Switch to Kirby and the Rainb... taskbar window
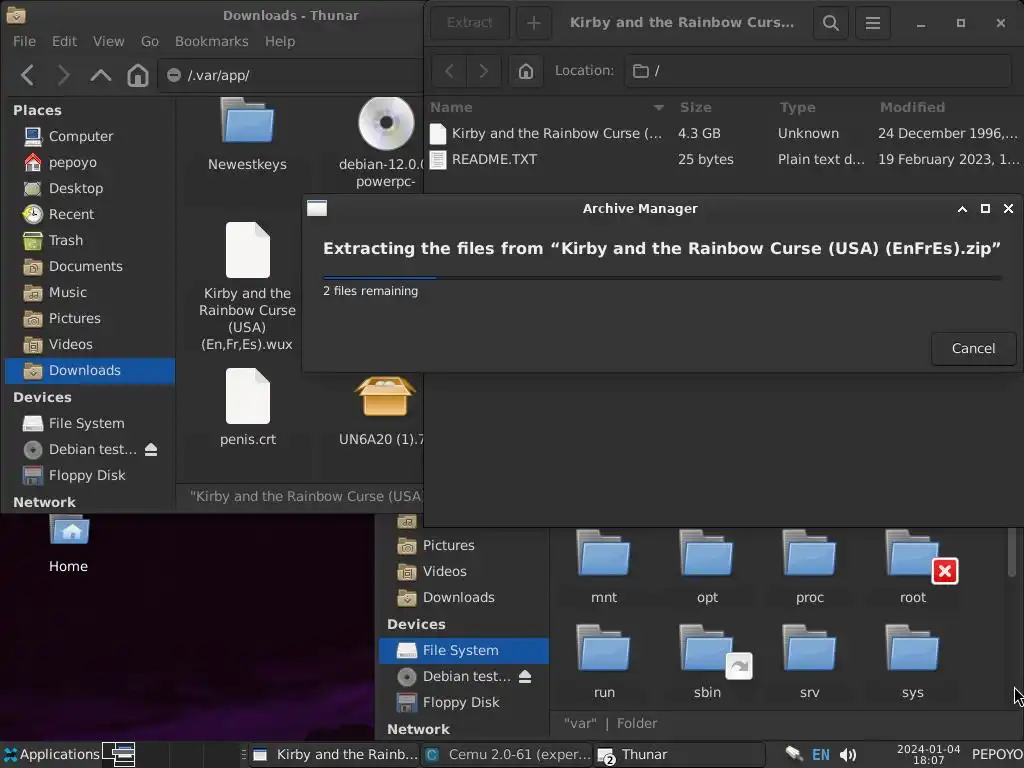 point(335,754)
